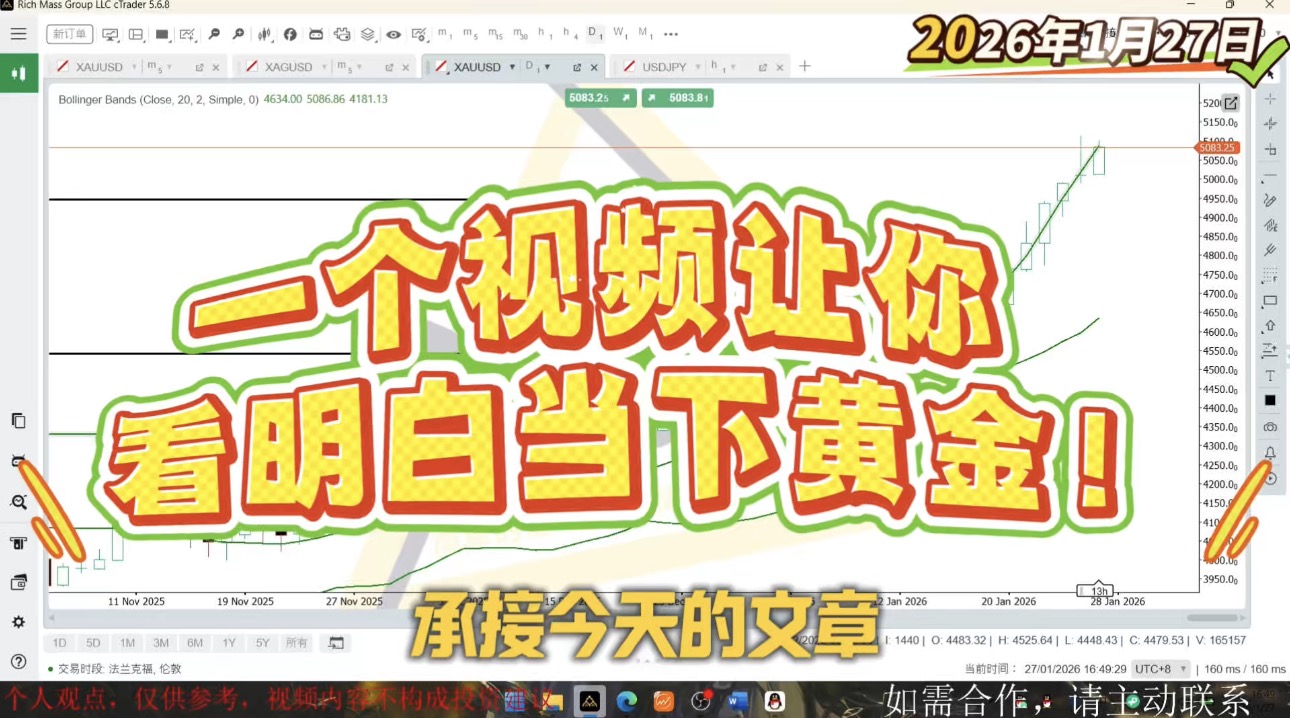Click the red sell price button 5083.25
The height and width of the screenshot is (718, 1290).
point(600,98)
